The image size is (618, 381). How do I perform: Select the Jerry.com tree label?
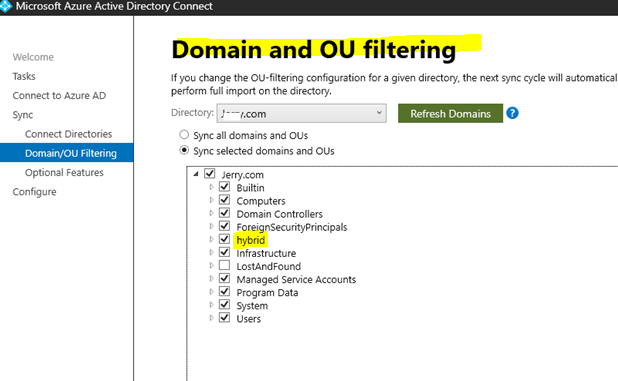point(242,175)
